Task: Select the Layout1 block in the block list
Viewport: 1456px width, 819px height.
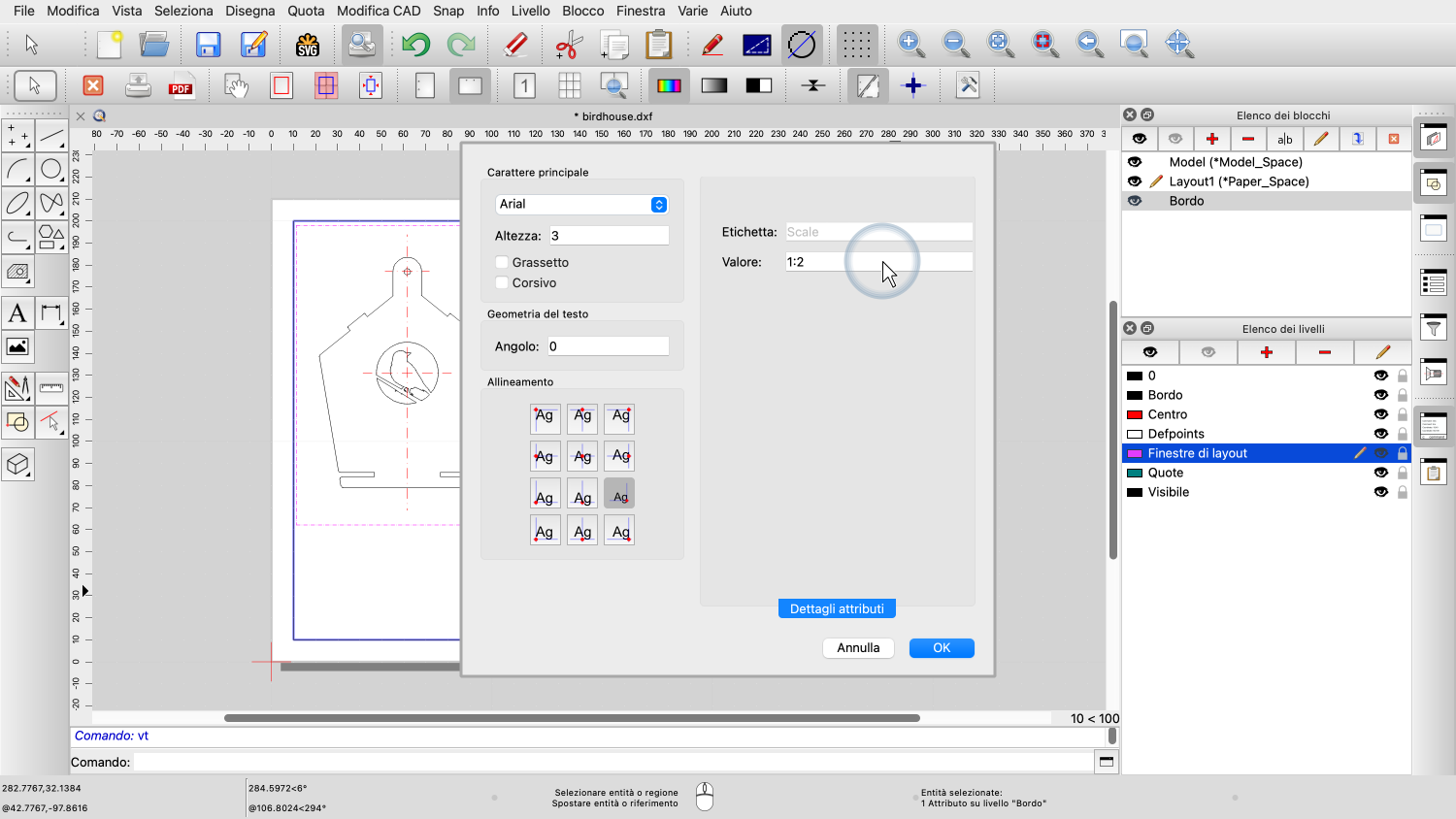Action: (x=1238, y=181)
